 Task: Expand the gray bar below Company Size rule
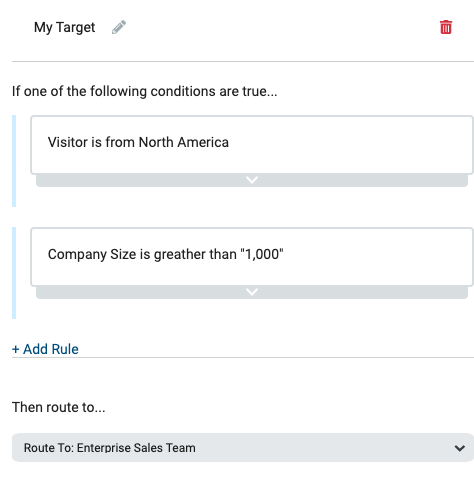point(252,292)
